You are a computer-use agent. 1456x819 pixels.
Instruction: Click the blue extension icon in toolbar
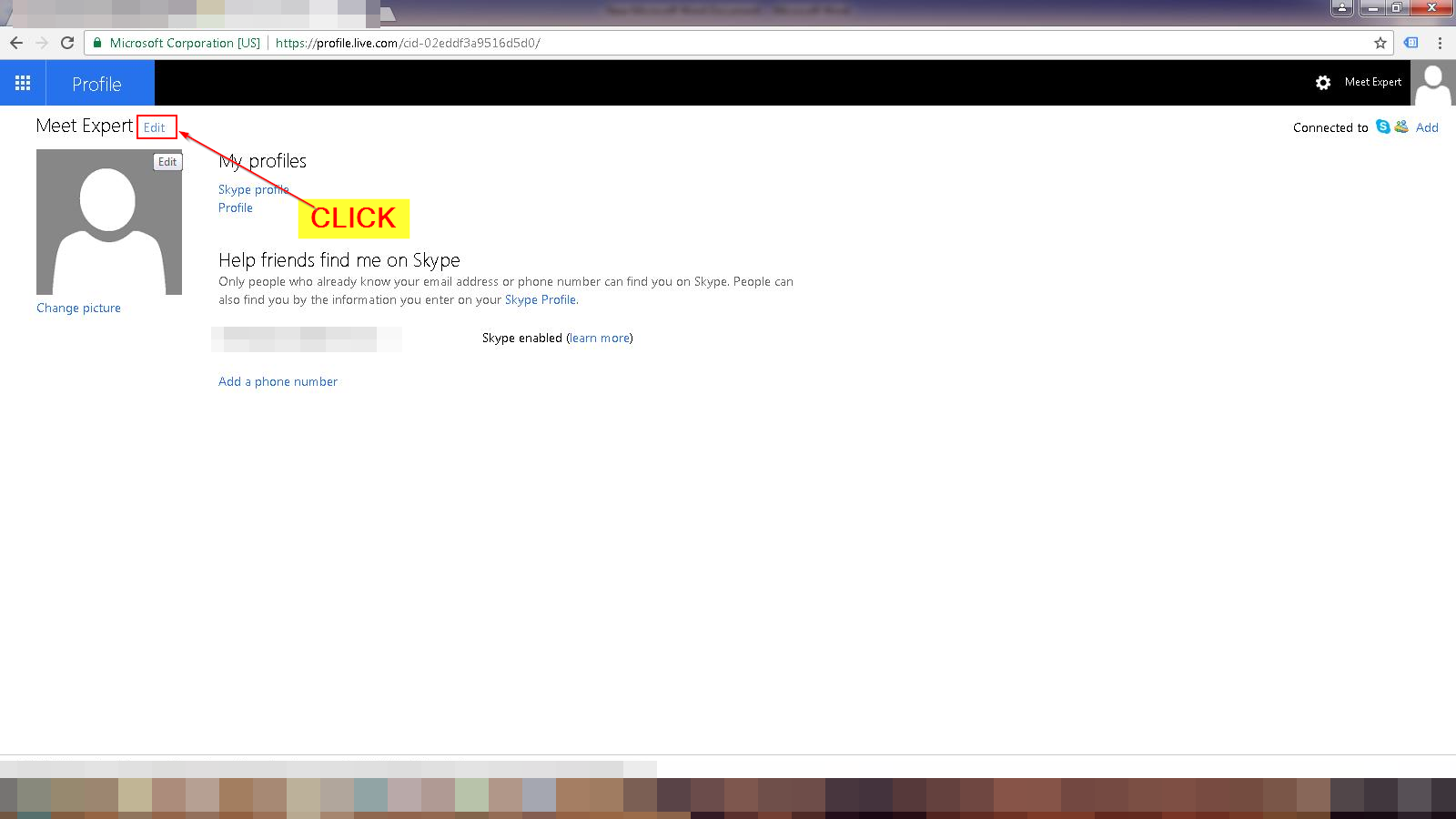click(x=1411, y=43)
